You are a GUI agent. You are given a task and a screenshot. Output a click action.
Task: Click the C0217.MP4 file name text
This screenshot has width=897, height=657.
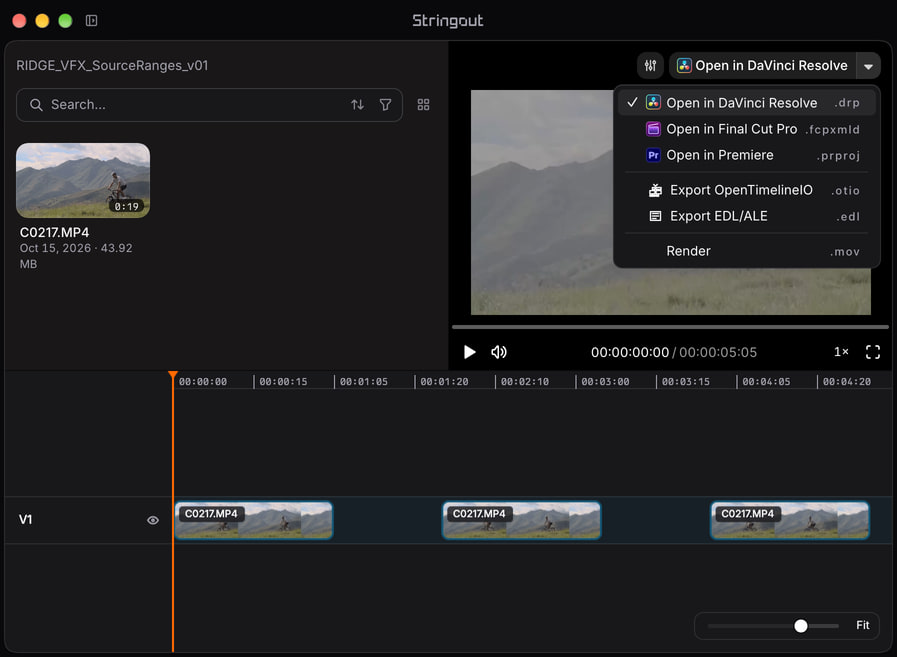pyautogui.click(x=54, y=232)
